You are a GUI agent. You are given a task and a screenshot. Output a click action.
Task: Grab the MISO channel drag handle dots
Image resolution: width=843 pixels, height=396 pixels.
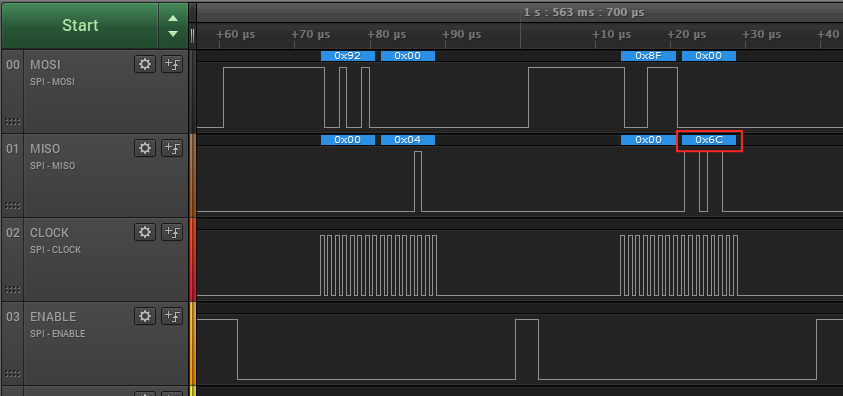(x=12, y=205)
